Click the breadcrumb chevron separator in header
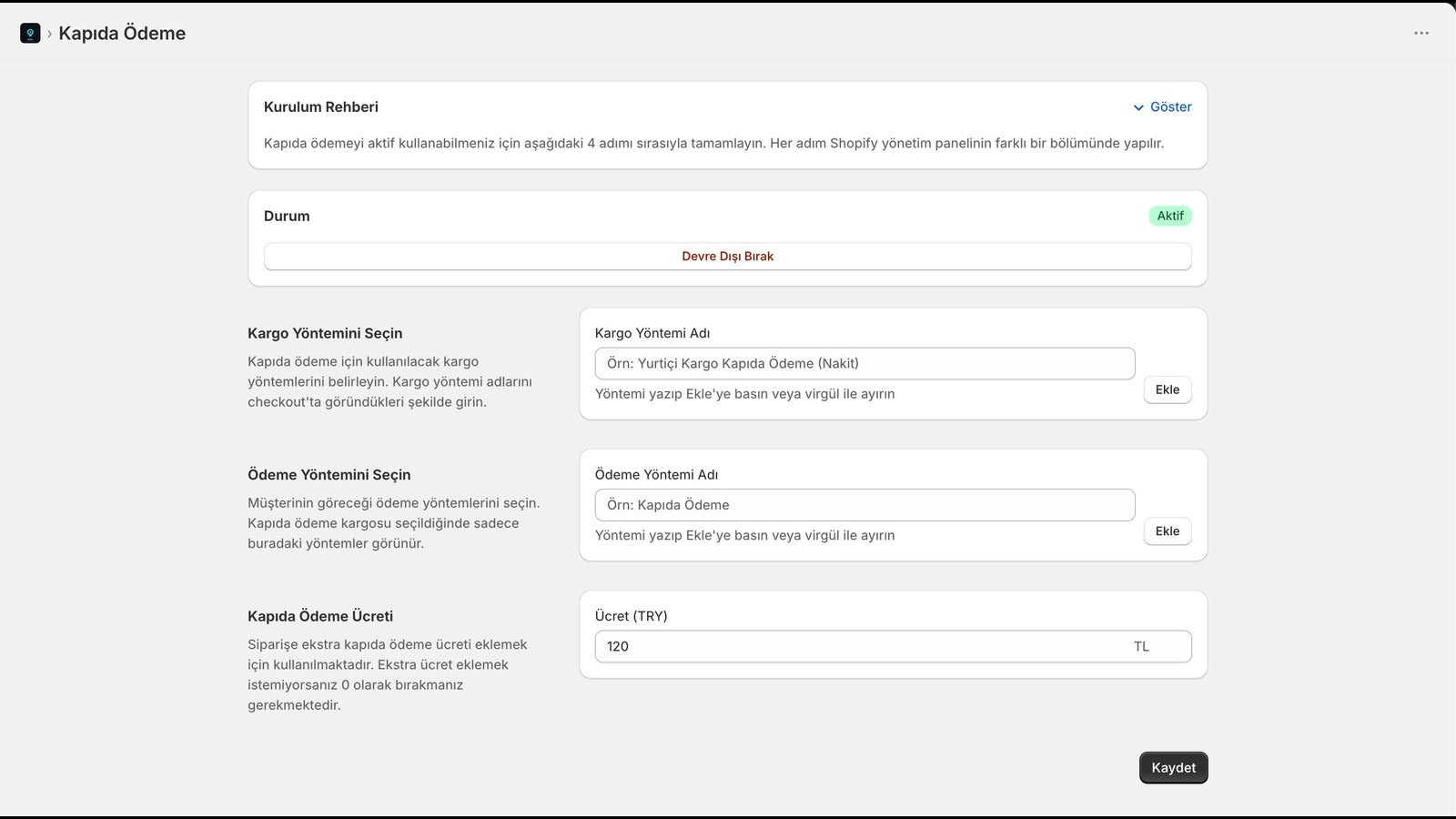1456x819 pixels. [49, 35]
